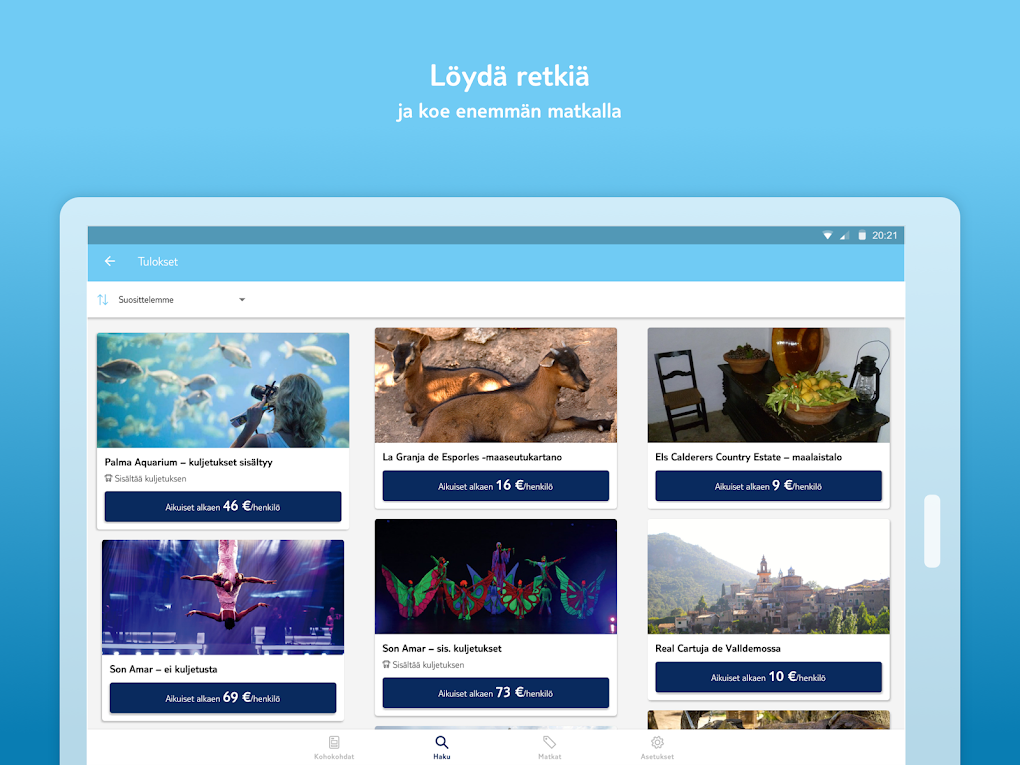Go to the Asetukset settings tab
The image size is (1020, 765).
click(657, 747)
